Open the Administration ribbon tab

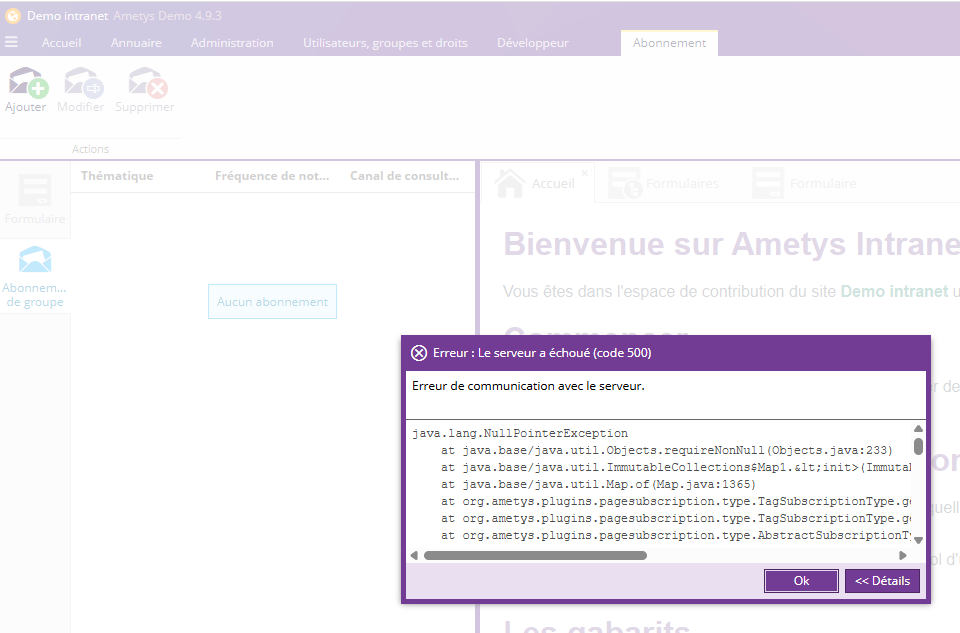coord(232,43)
